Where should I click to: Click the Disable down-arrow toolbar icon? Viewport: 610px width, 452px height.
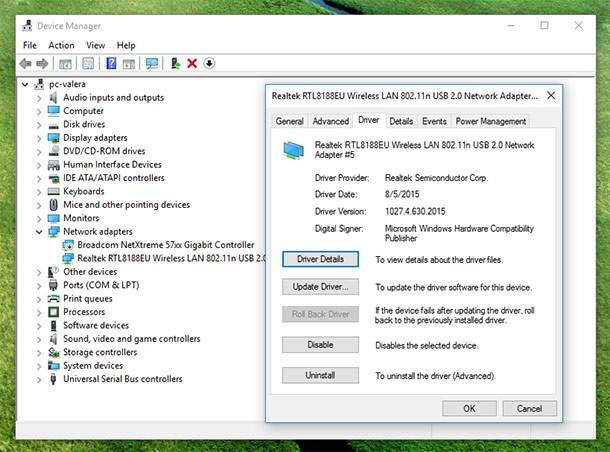pos(209,63)
